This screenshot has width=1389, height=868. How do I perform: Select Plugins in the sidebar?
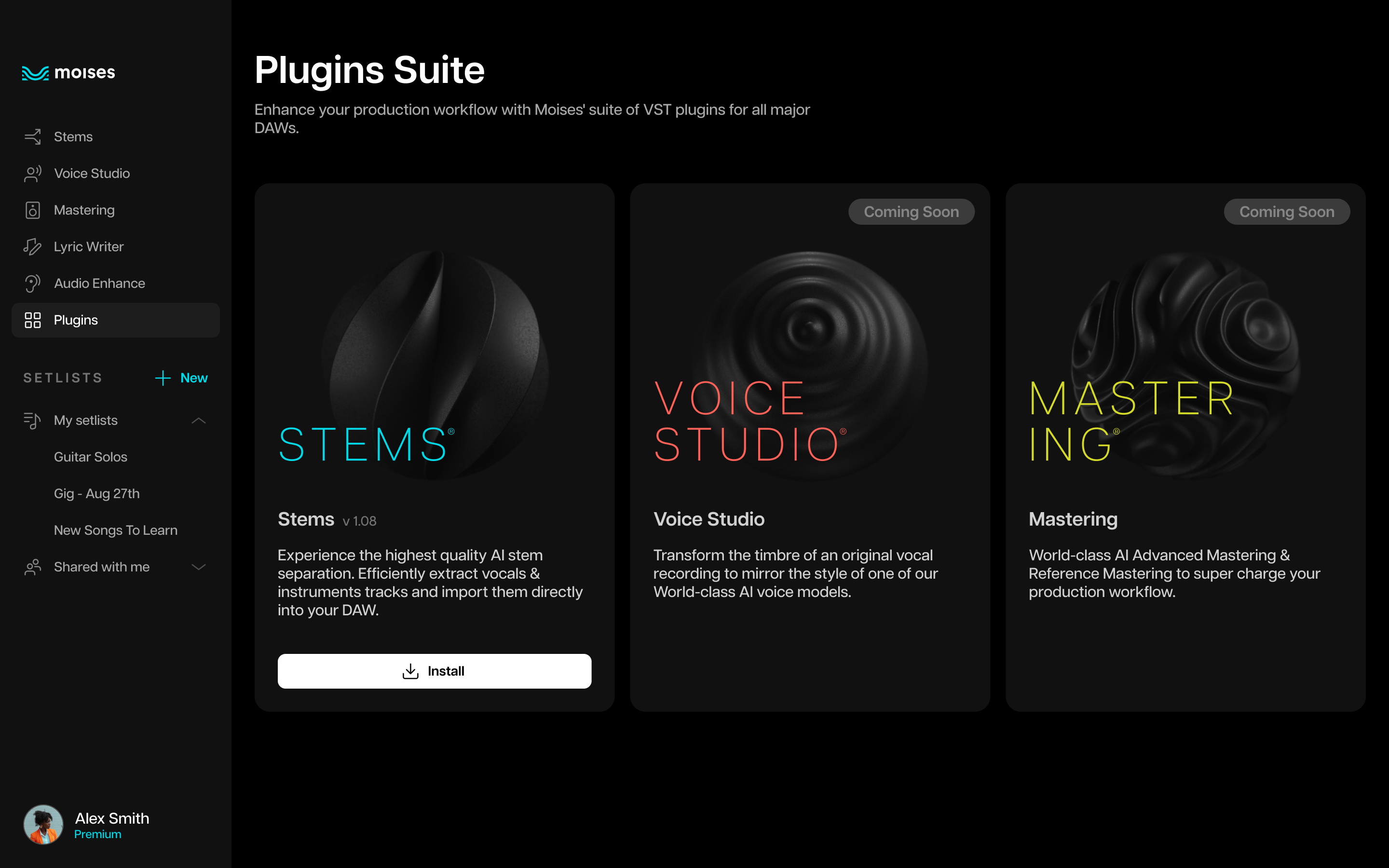click(x=115, y=320)
